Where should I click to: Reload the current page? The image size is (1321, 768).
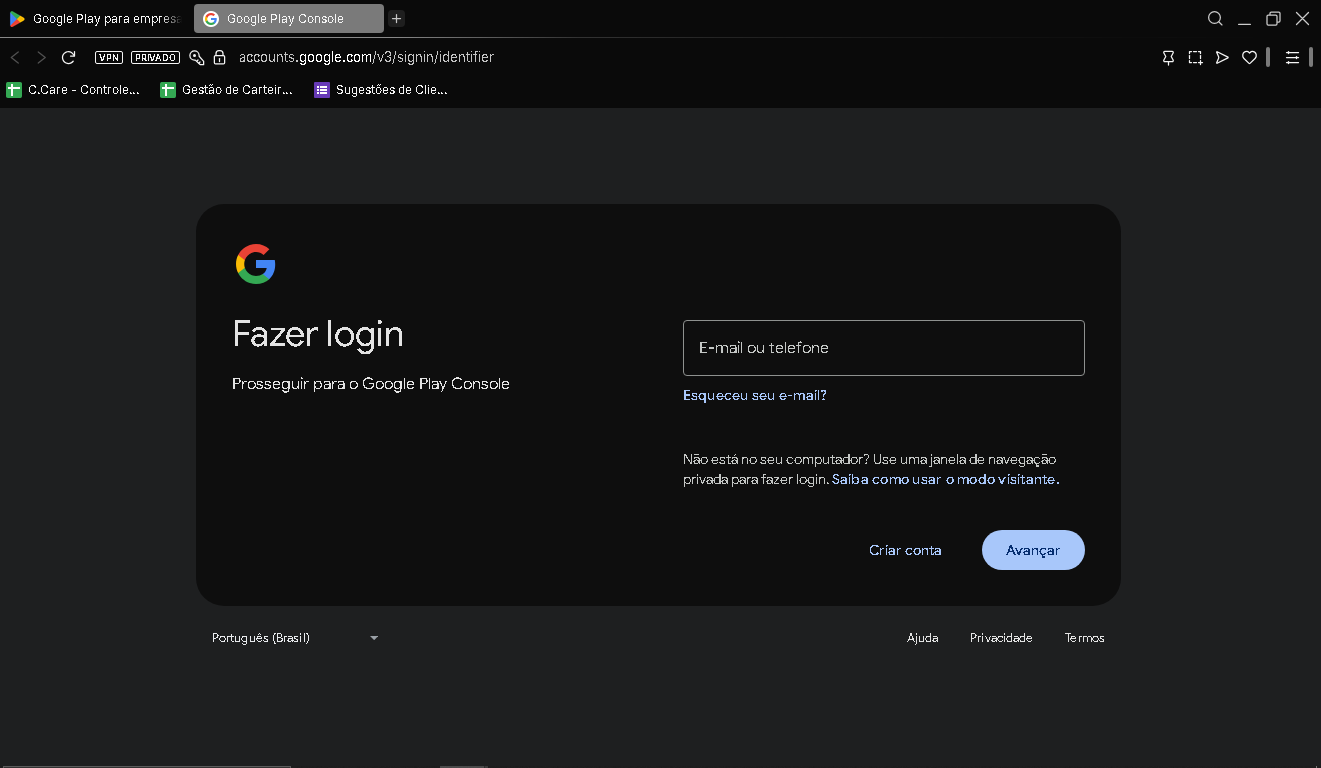[x=68, y=58]
